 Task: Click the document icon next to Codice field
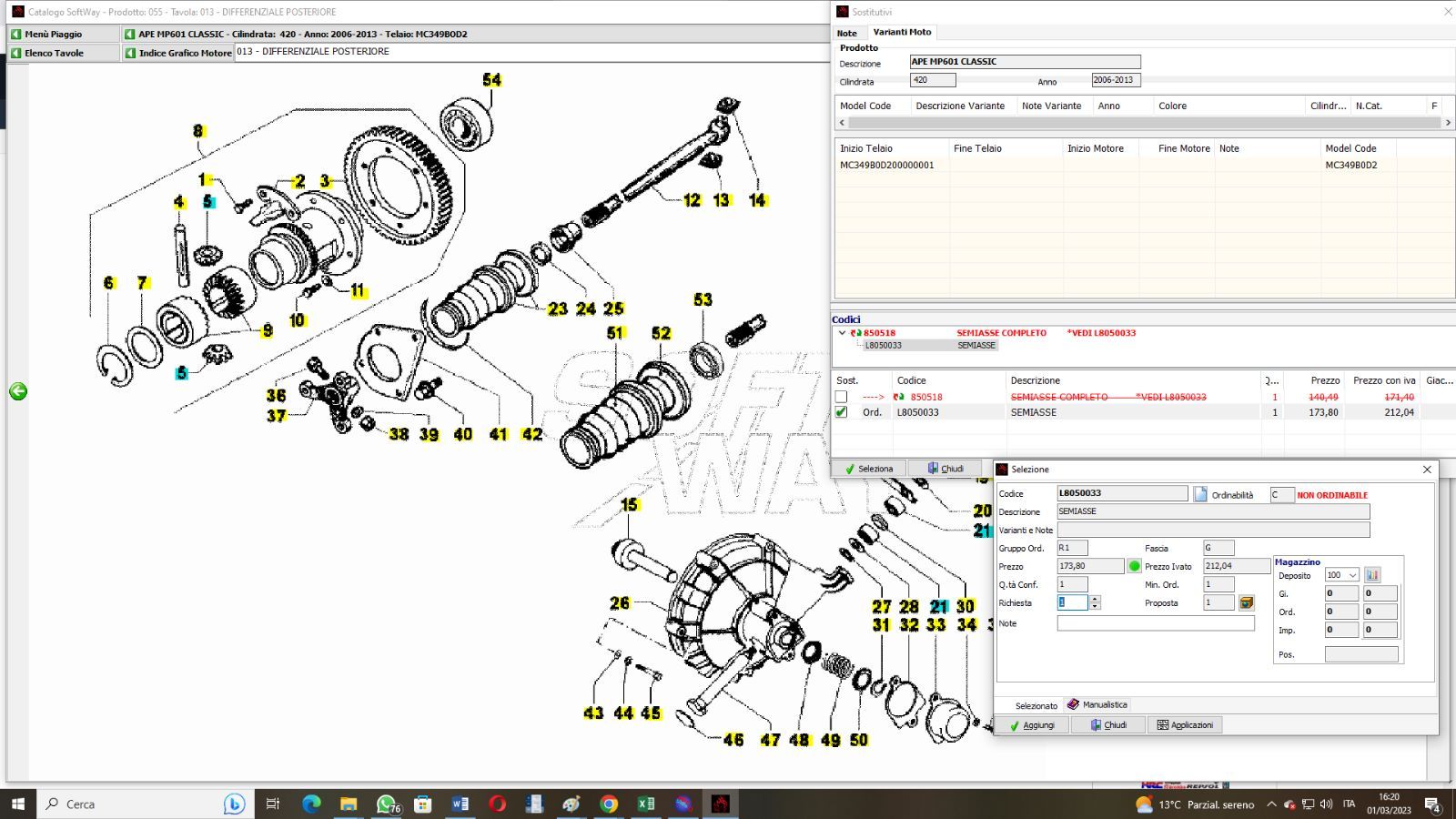point(1200,494)
